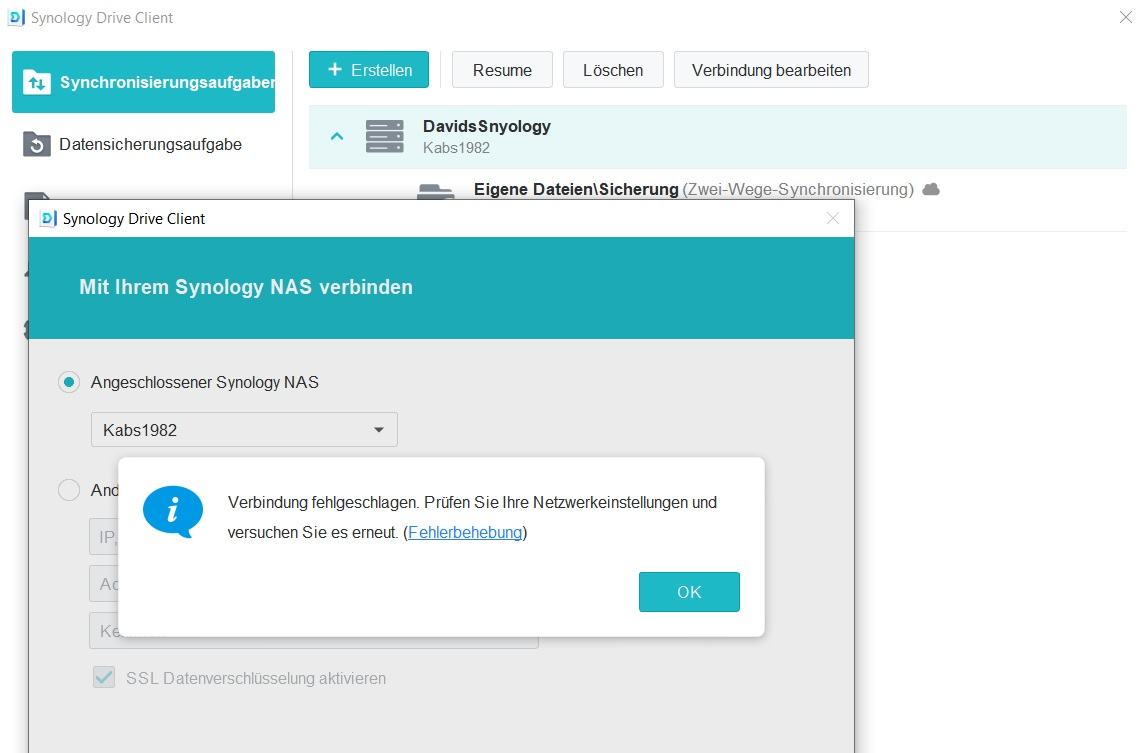Close the connect to NAS dialog
Viewport: 1143px width, 753px height.
pyautogui.click(x=833, y=219)
